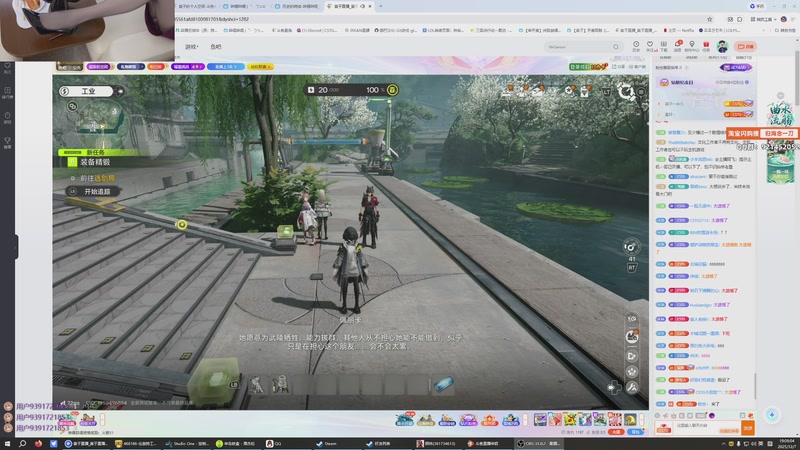Image resolution: width=800 pixels, height=450 pixels.
Task: Expand the left sidebar handle
Action: [x=16, y=246]
